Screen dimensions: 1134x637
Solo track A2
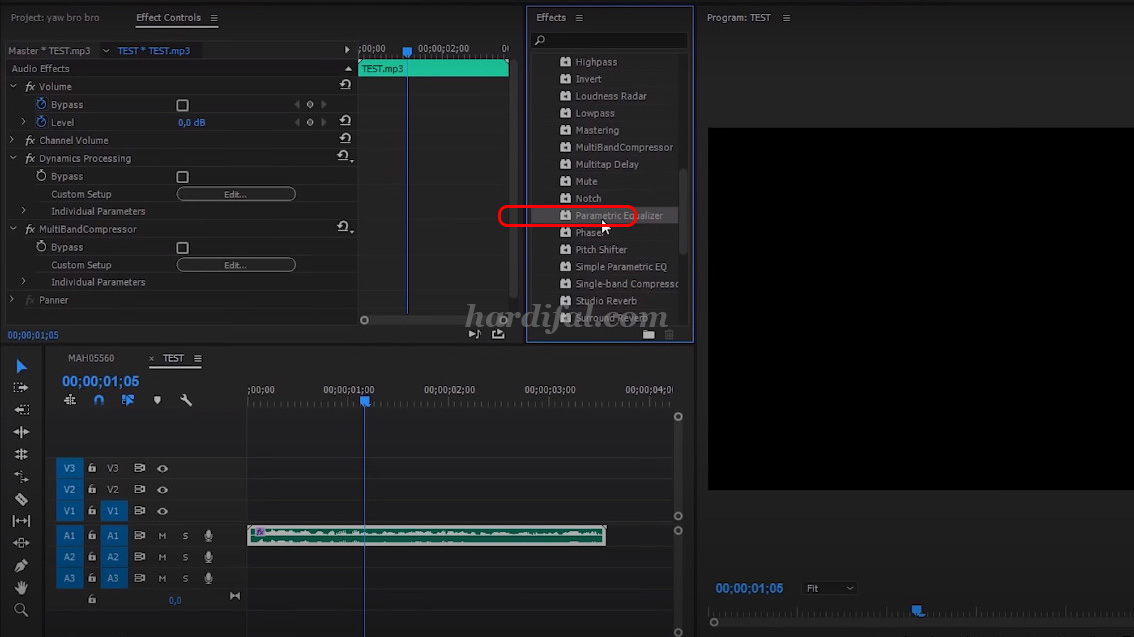click(185, 557)
